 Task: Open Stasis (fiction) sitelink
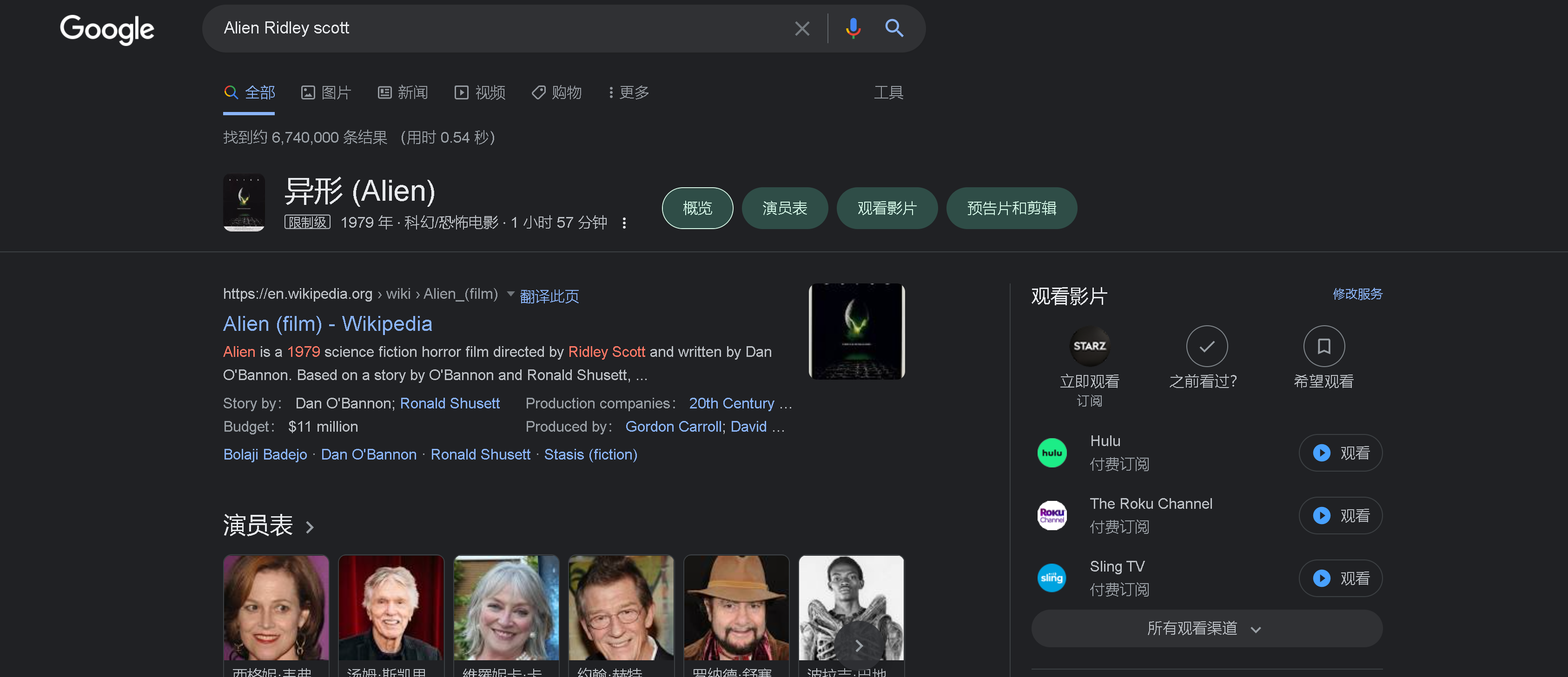[x=590, y=454]
